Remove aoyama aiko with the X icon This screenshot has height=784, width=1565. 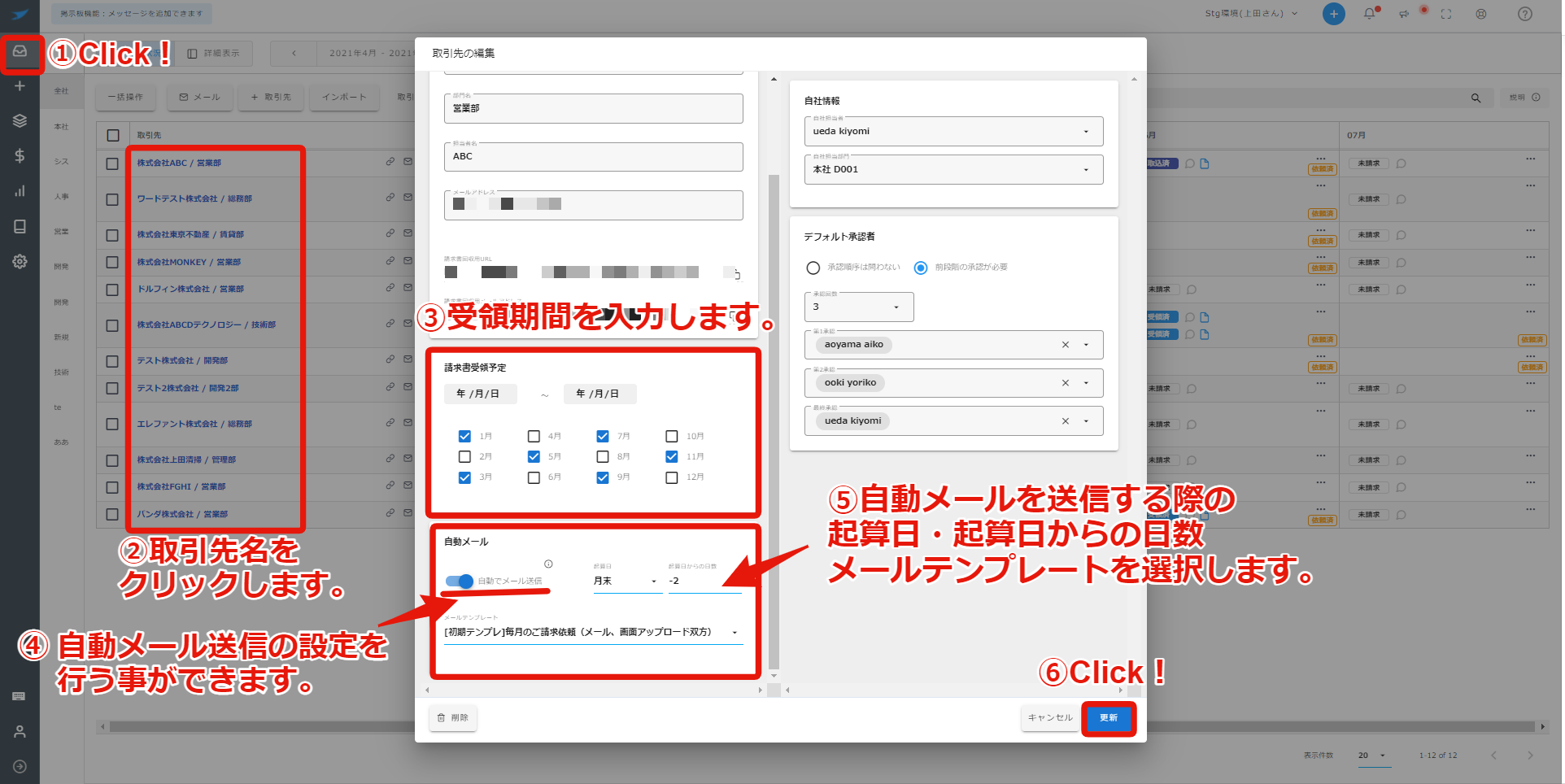[x=1065, y=345]
